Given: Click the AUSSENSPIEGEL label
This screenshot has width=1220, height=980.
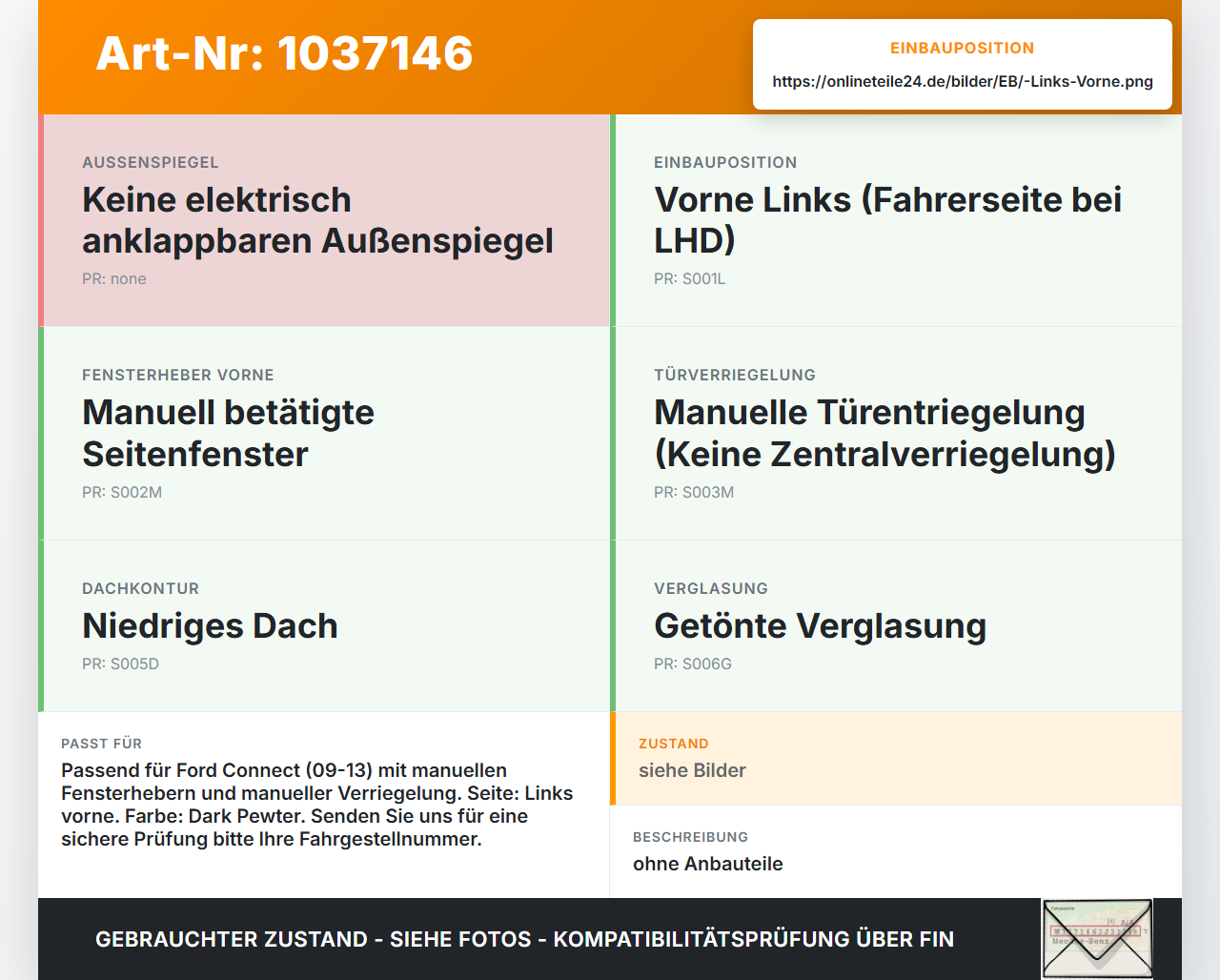Looking at the screenshot, I should pyautogui.click(x=151, y=162).
